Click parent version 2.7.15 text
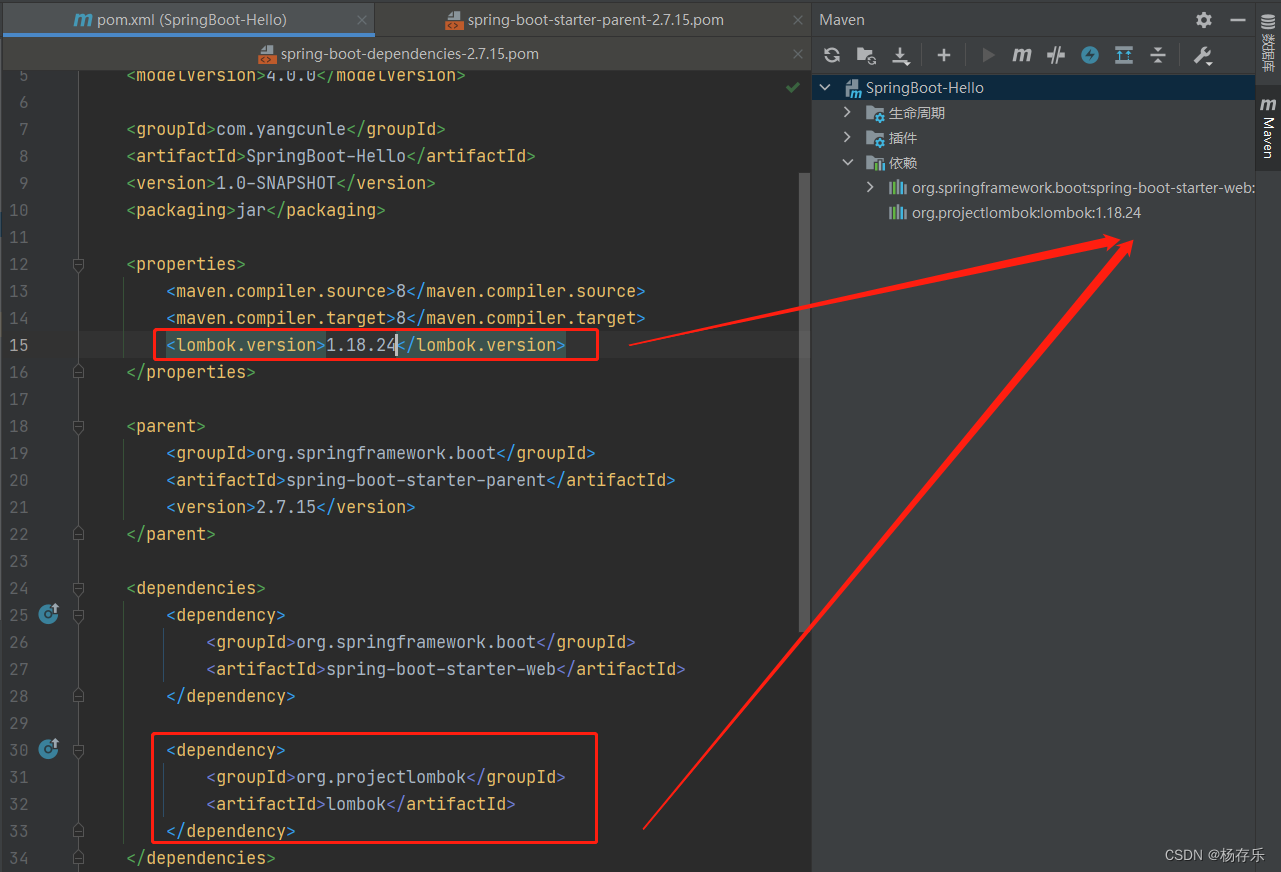1281x872 pixels. click(x=286, y=507)
